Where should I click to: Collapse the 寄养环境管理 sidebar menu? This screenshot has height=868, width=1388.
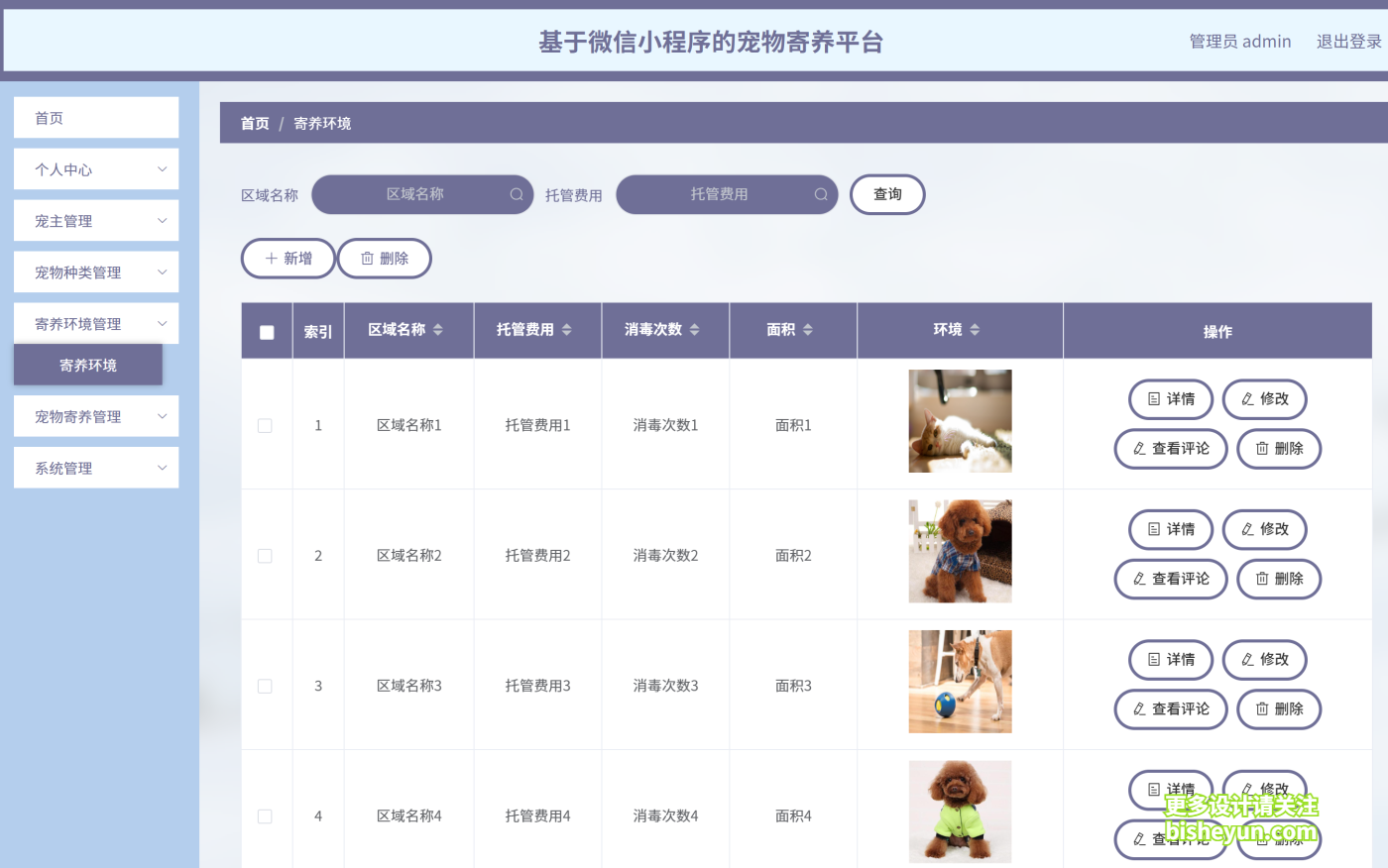point(95,323)
